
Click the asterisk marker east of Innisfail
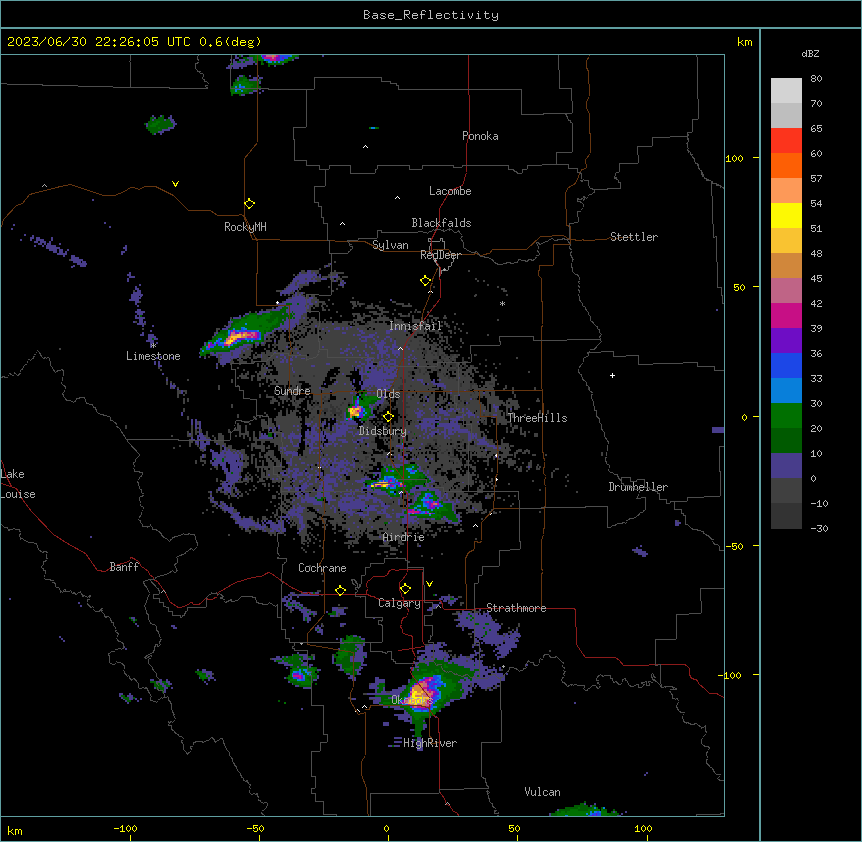(x=502, y=303)
